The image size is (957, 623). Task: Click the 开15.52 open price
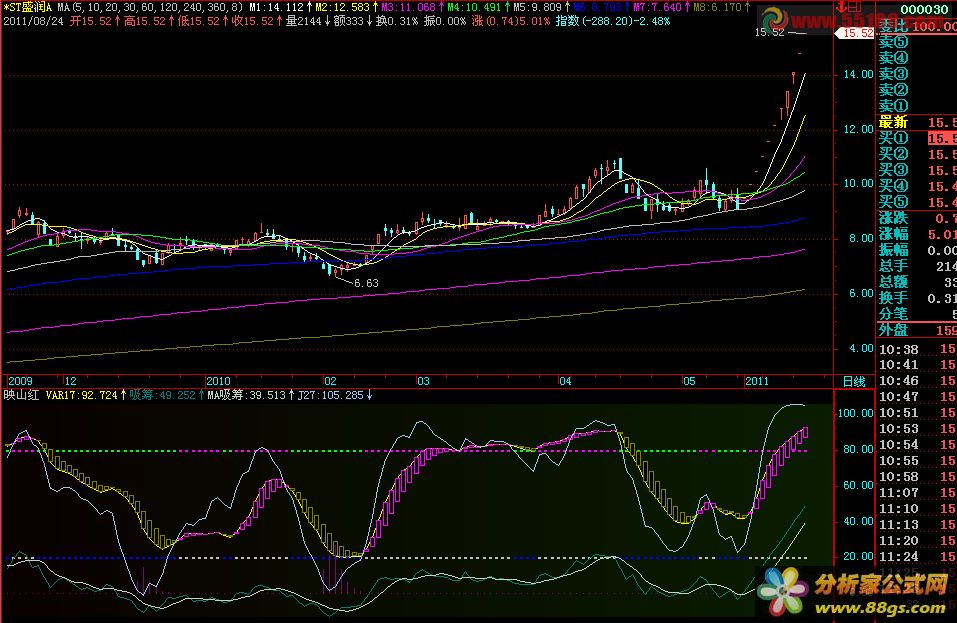pos(91,21)
